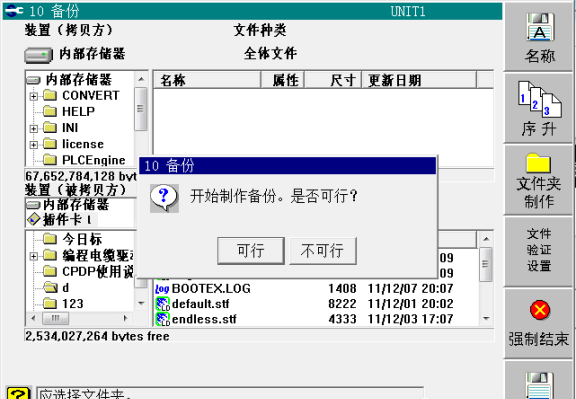Select the default.stf file
The image size is (576, 399).
pos(201,304)
